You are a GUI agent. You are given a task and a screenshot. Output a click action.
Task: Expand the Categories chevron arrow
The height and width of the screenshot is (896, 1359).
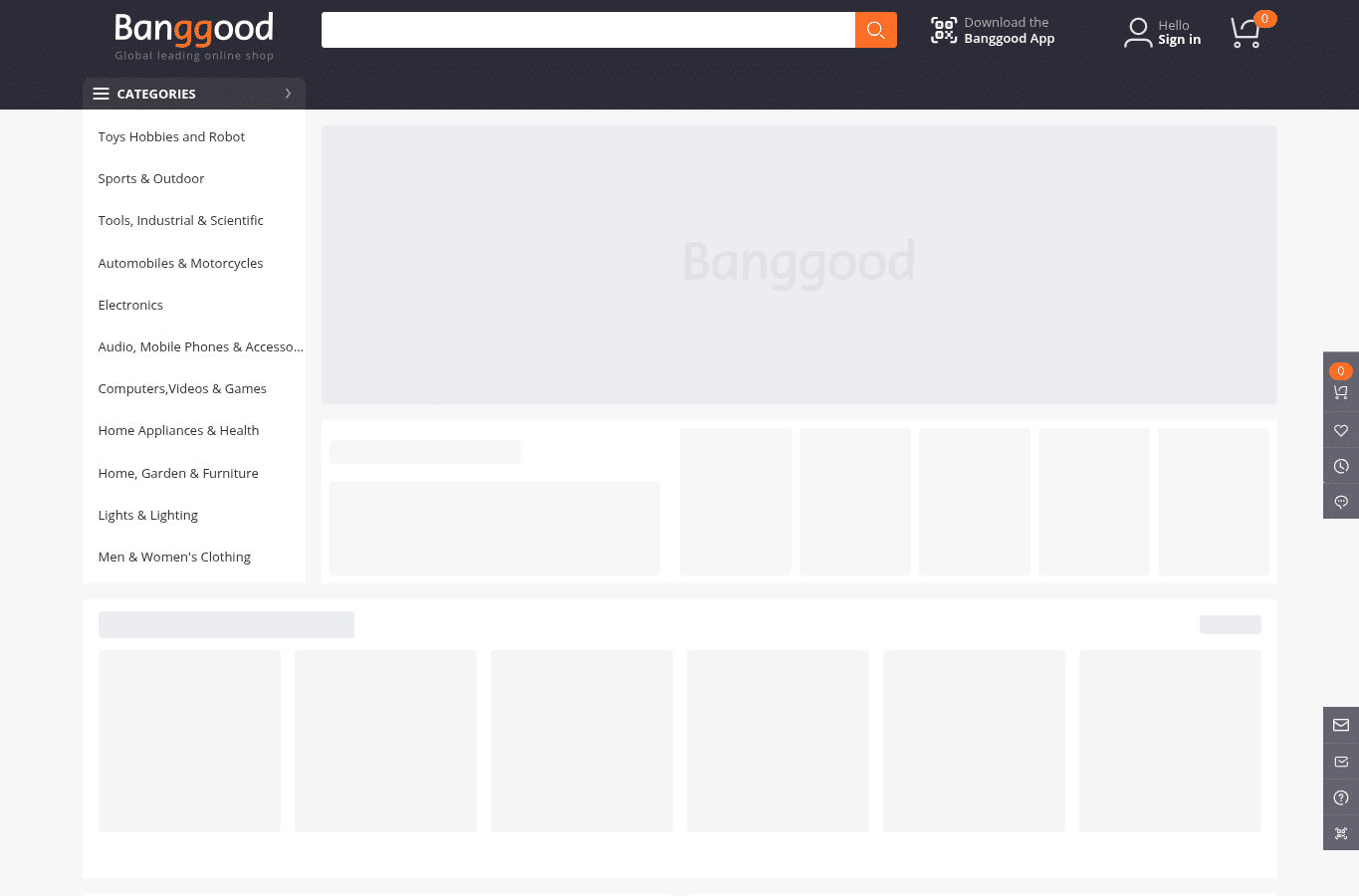288,94
